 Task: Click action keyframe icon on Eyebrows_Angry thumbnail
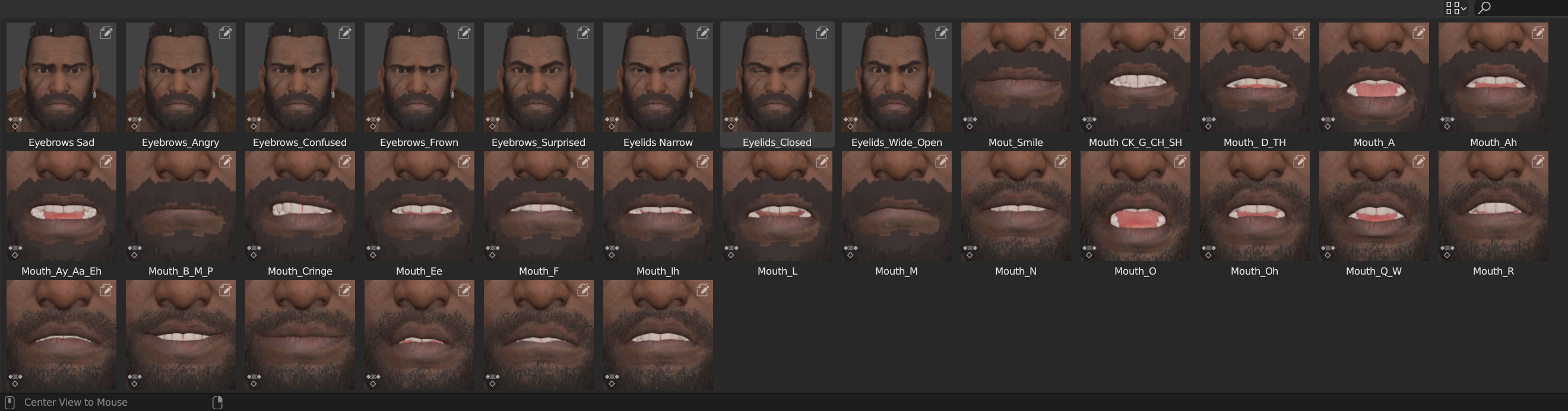click(134, 123)
